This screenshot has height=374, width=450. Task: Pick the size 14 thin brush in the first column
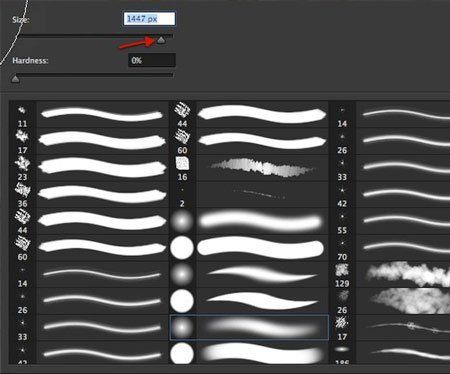[89, 275]
